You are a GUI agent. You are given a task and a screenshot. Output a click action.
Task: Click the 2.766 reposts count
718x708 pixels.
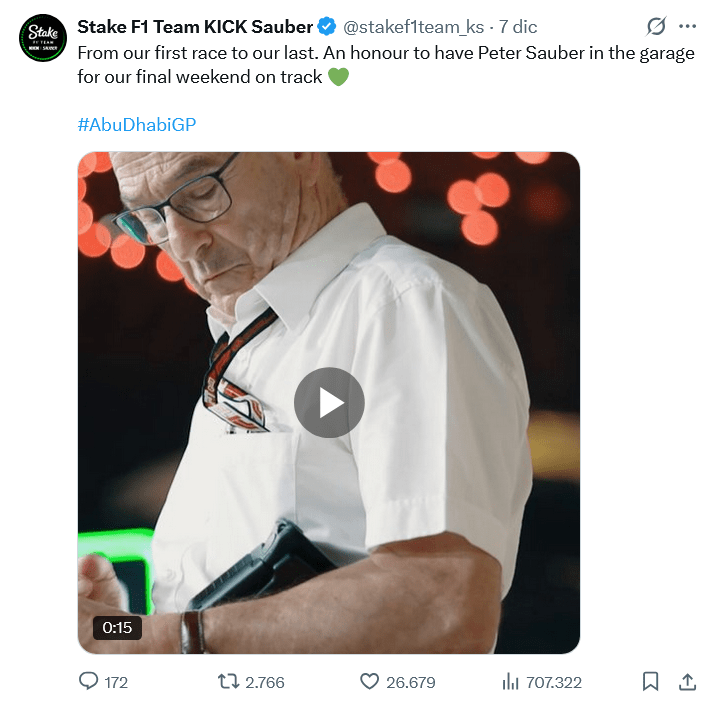265,682
